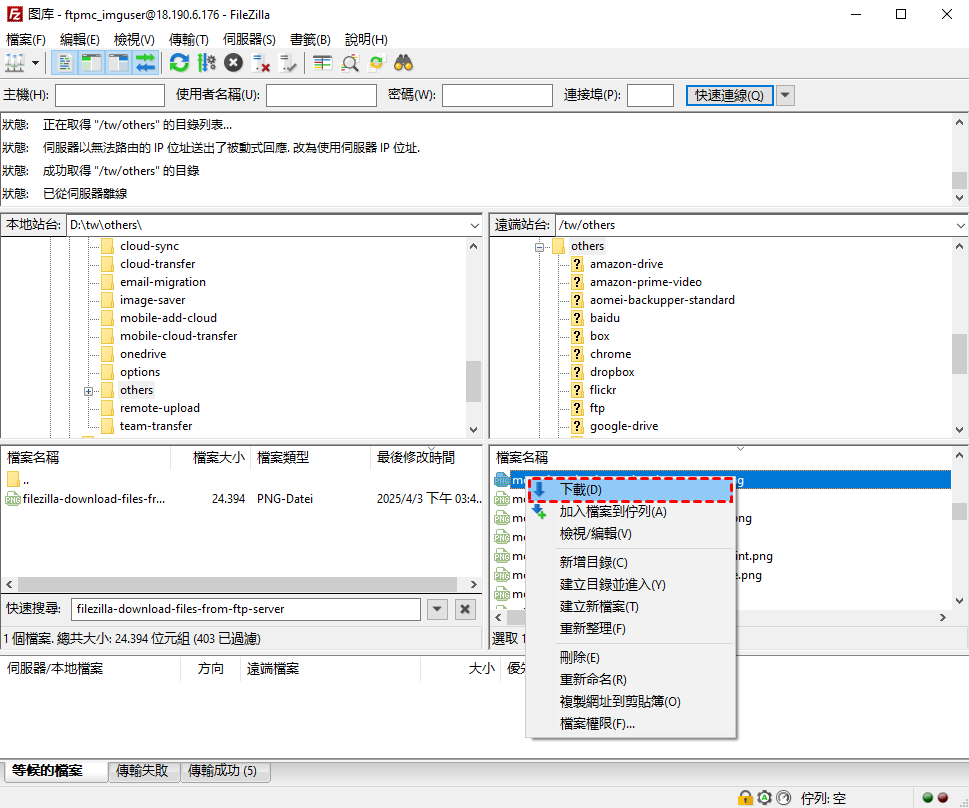Click the cancel current operation icon
Image resolution: width=969 pixels, height=808 pixels.
233,63
